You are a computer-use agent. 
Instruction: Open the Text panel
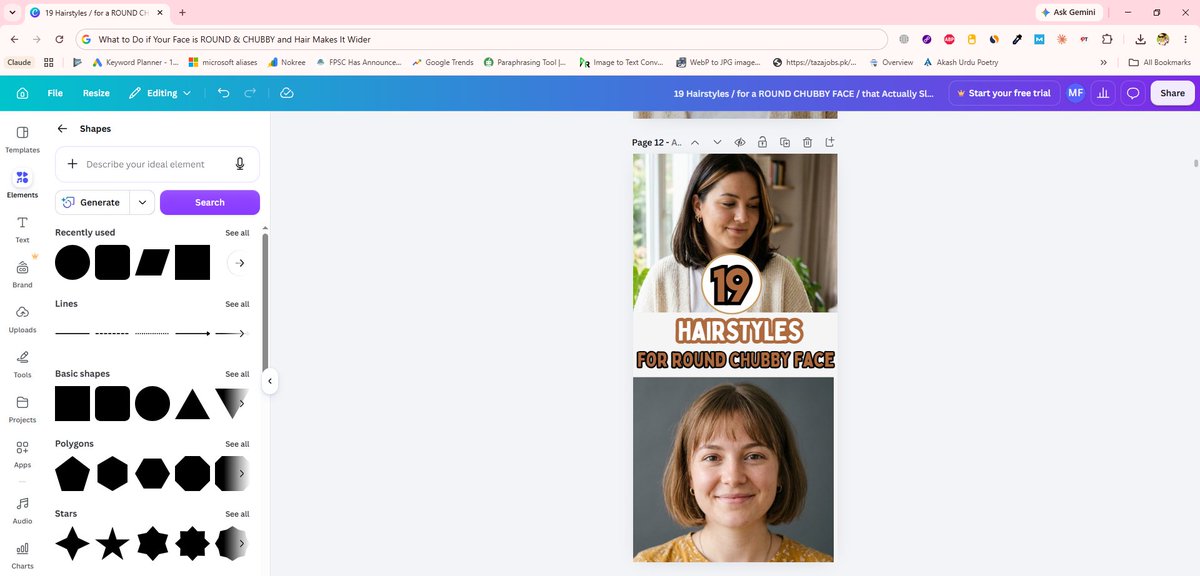[x=22, y=229]
